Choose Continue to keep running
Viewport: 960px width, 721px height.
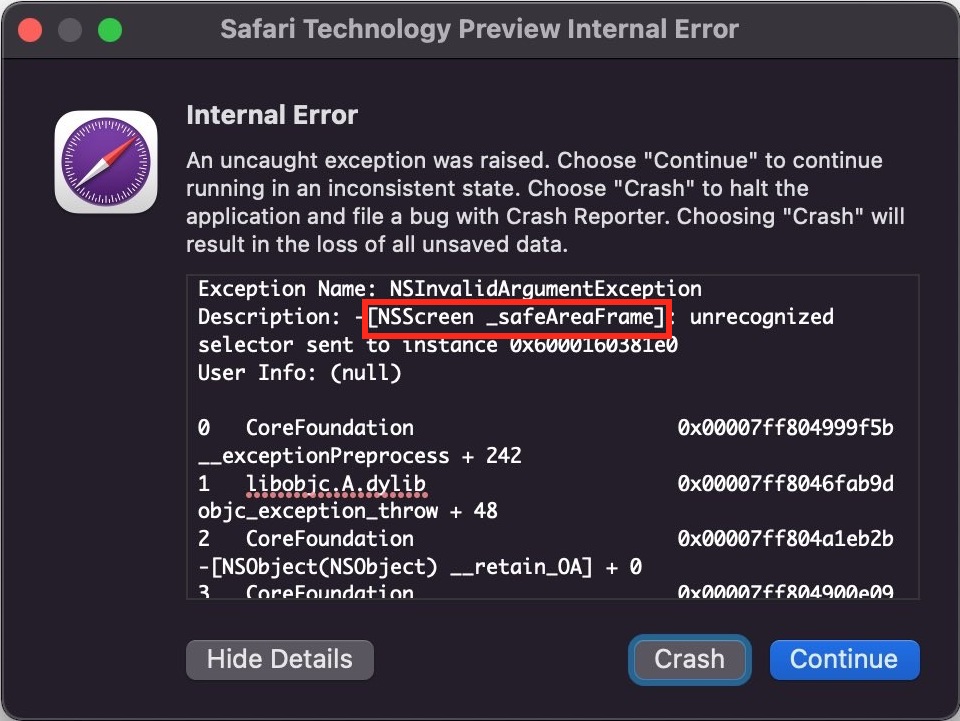[x=843, y=660]
